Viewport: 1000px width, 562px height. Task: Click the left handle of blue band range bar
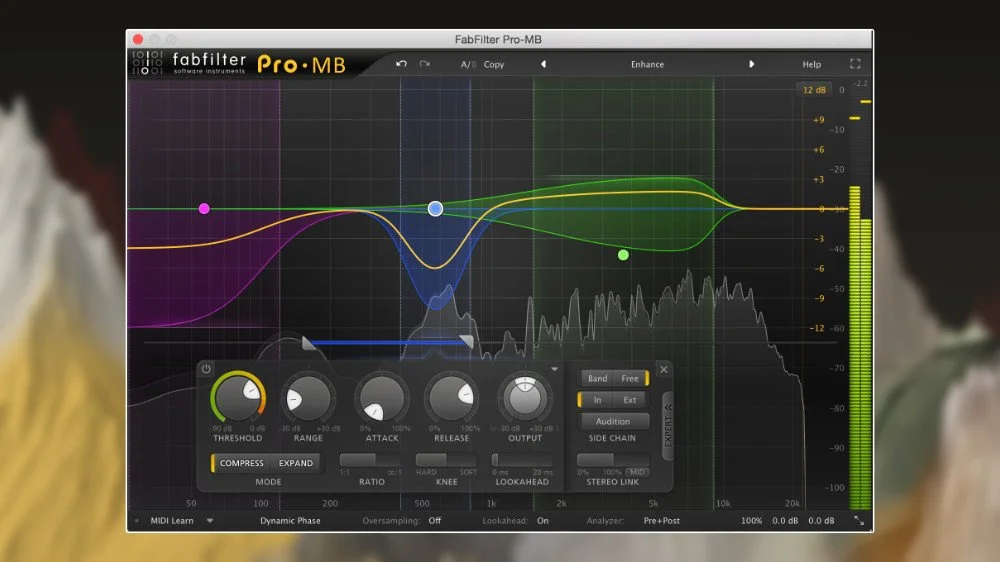(x=309, y=343)
